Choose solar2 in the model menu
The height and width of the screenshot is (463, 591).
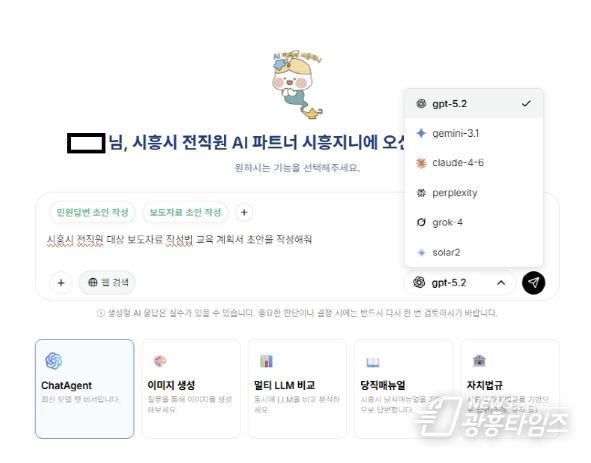(x=474, y=252)
